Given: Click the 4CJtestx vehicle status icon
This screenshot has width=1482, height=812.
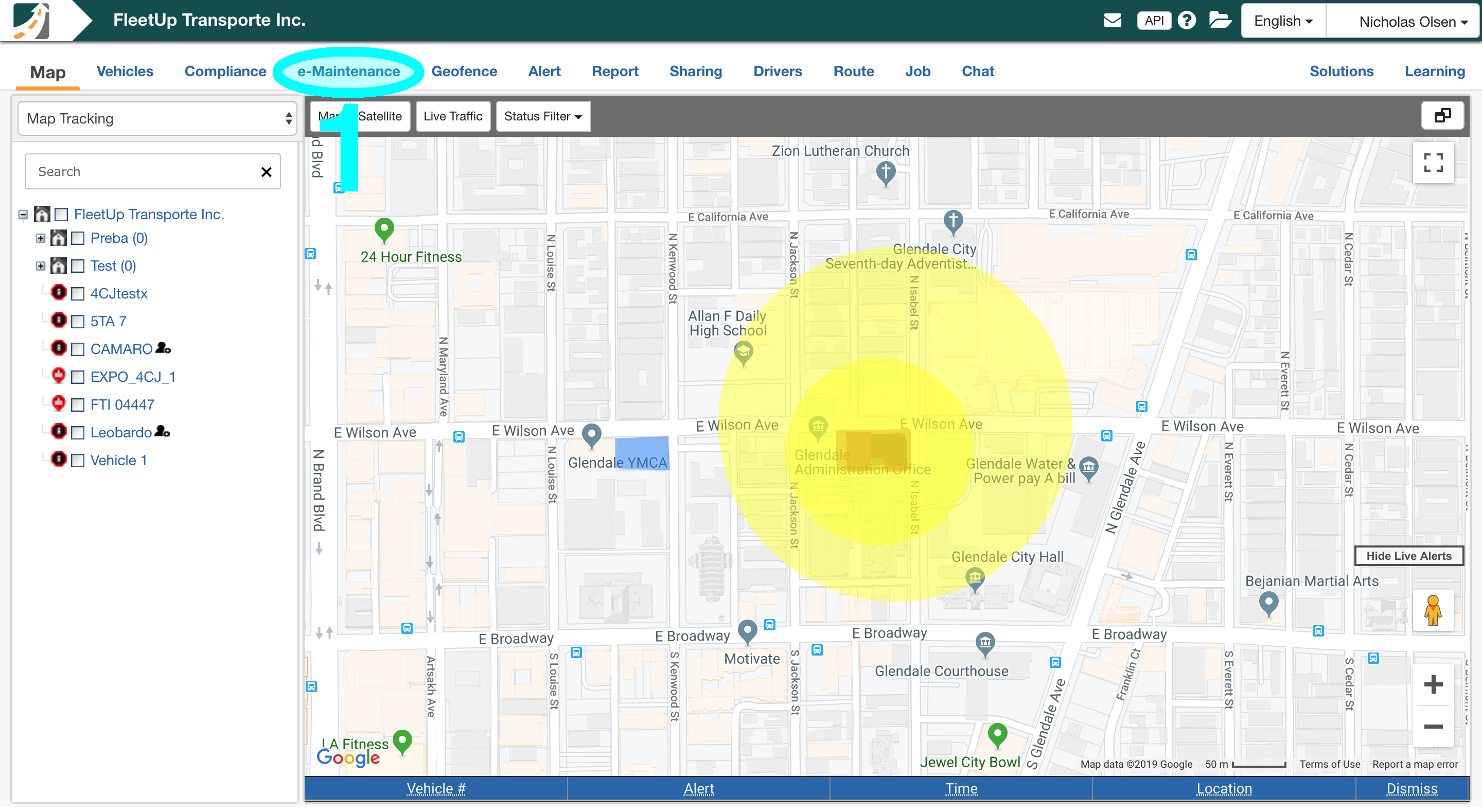Looking at the screenshot, I should pyautogui.click(x=59, y=293).
